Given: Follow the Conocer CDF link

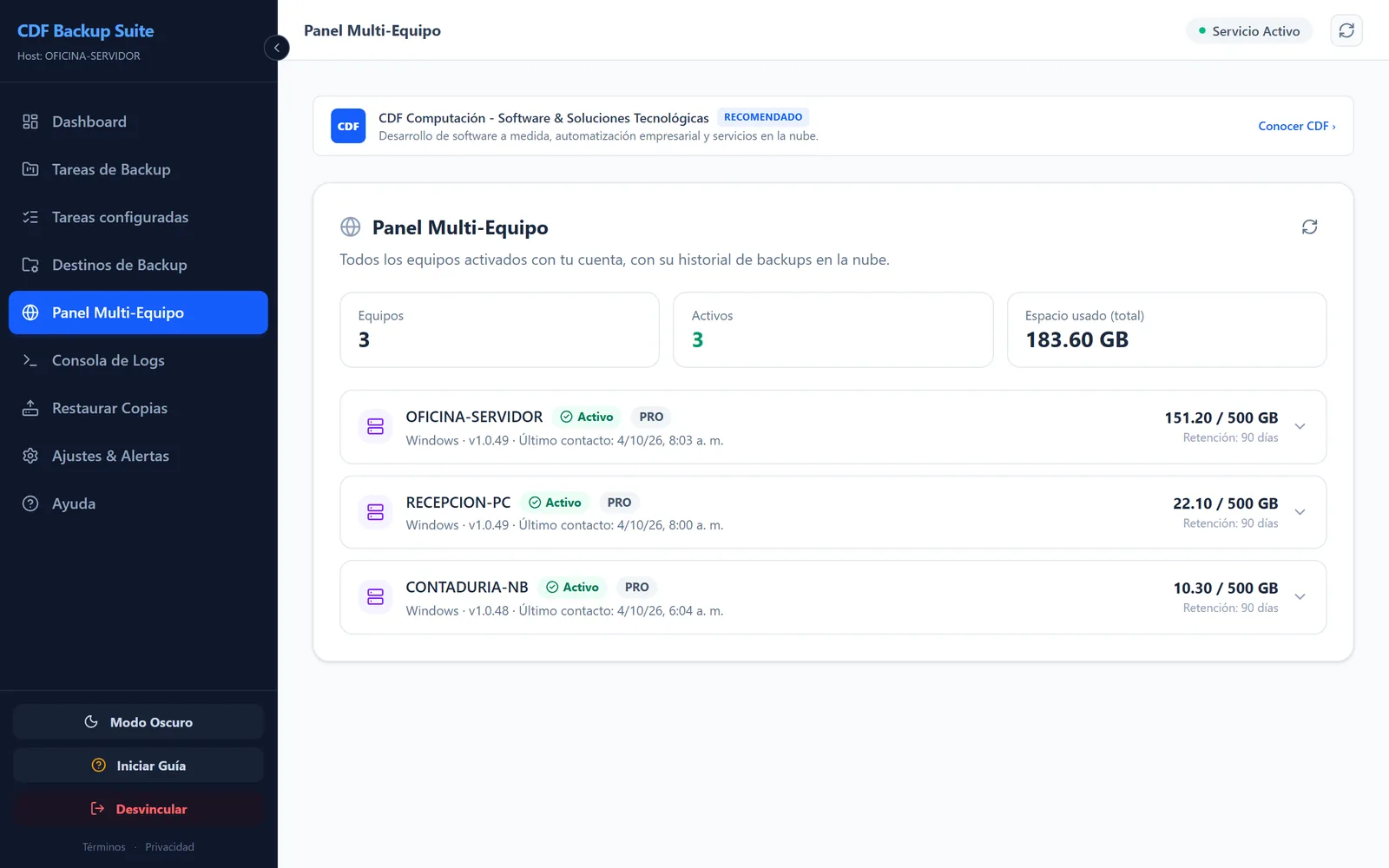Looking at the screenshot, I should click(1297, 126).
